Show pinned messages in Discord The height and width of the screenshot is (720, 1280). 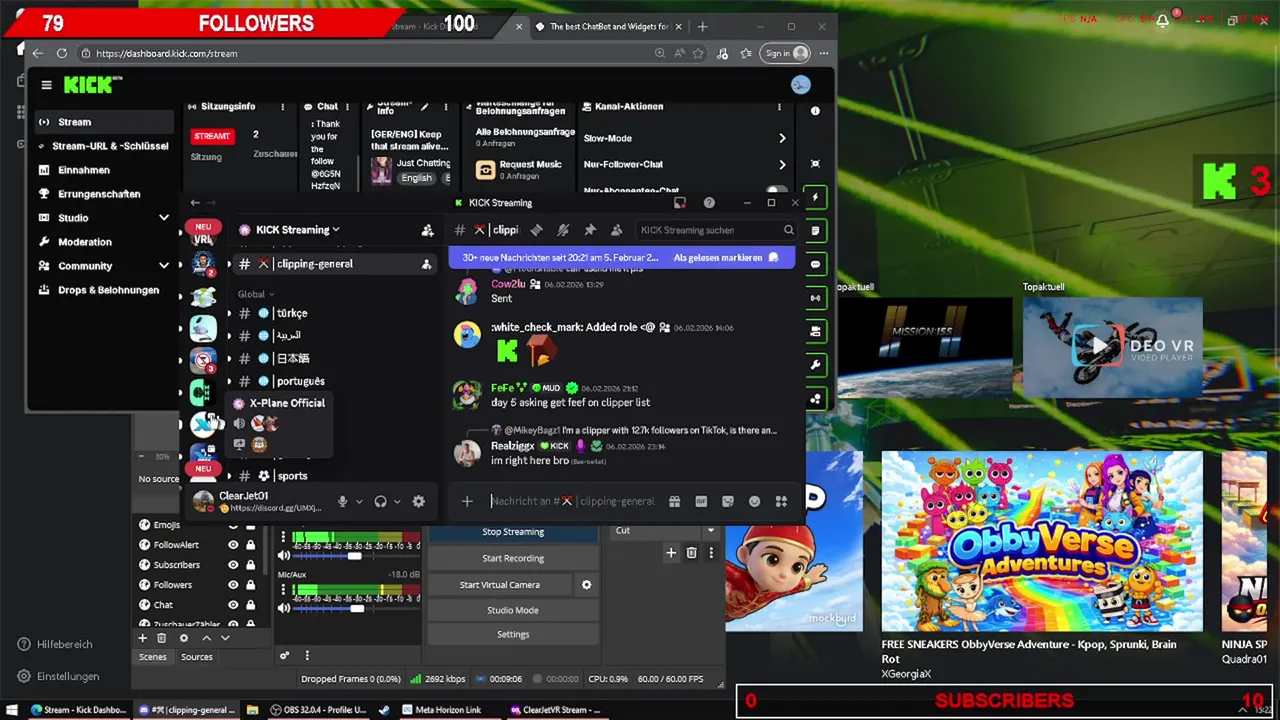pyautogui.click(x=590, y=230)
